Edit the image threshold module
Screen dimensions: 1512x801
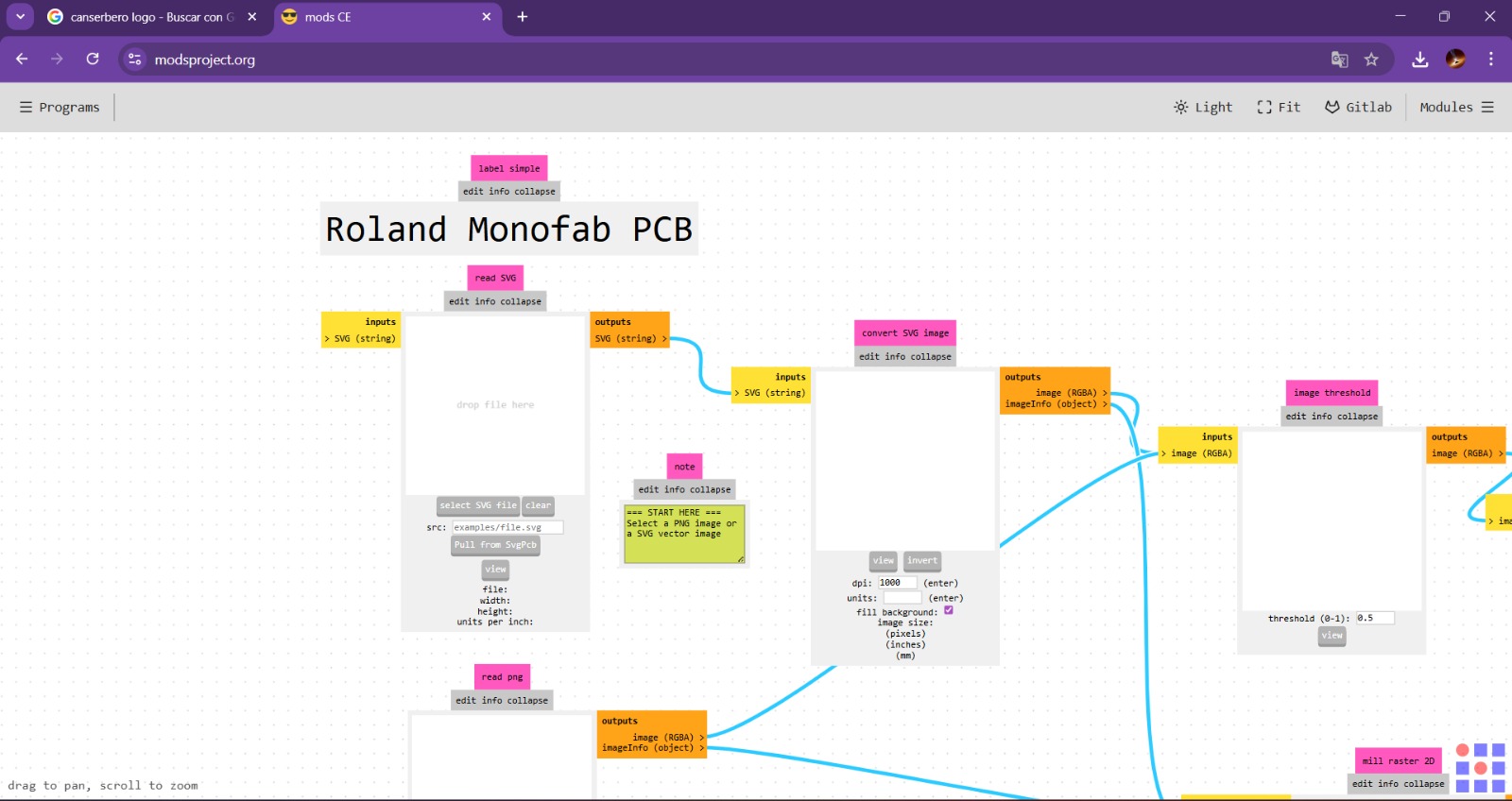pos(1296,417)
